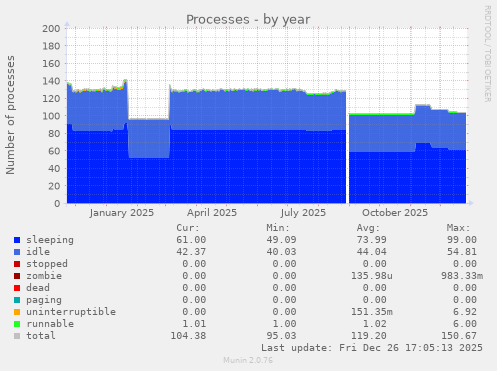
Task: Click the stopped legend color swatch
Action: 17,264
